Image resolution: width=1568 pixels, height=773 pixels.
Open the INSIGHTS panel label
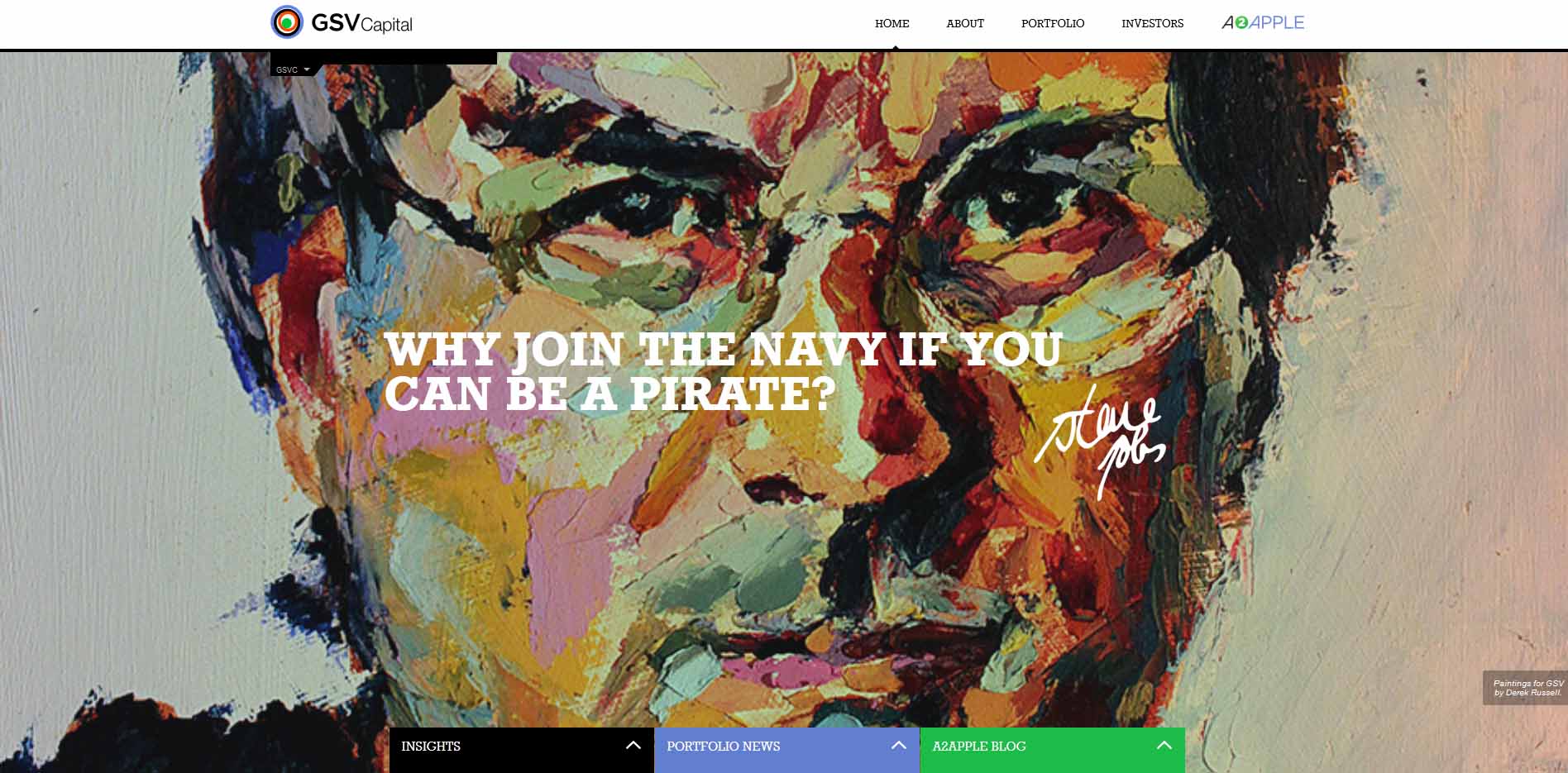pyautogui.click(x=431, y=746)
